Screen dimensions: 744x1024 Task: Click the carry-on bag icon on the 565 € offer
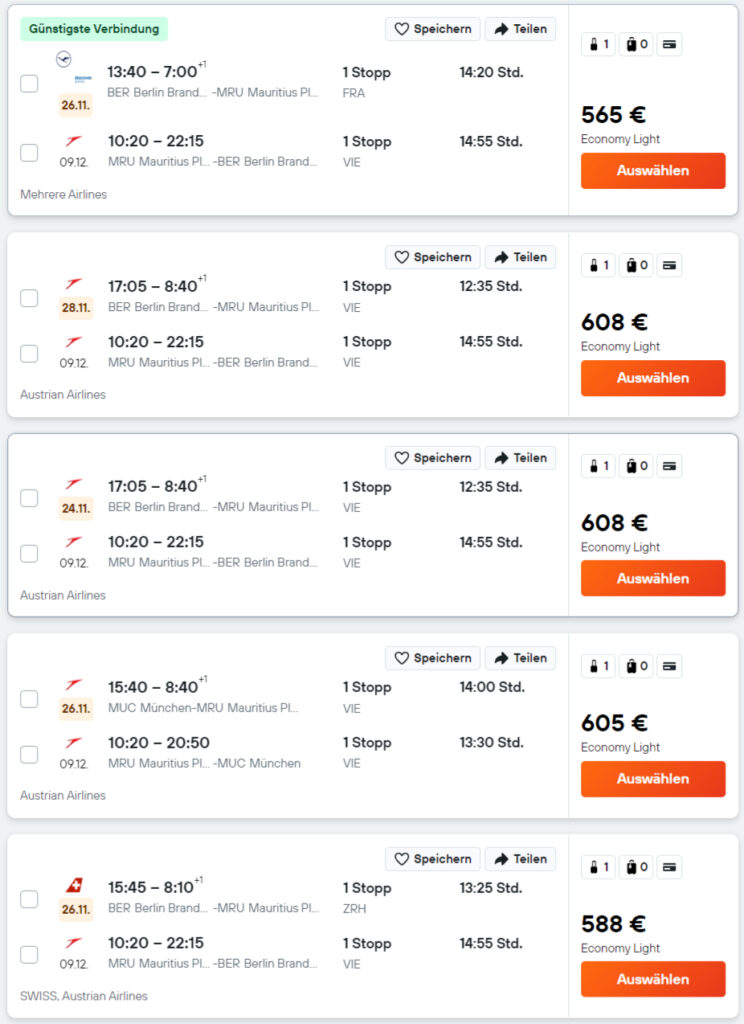coord(594,44)
